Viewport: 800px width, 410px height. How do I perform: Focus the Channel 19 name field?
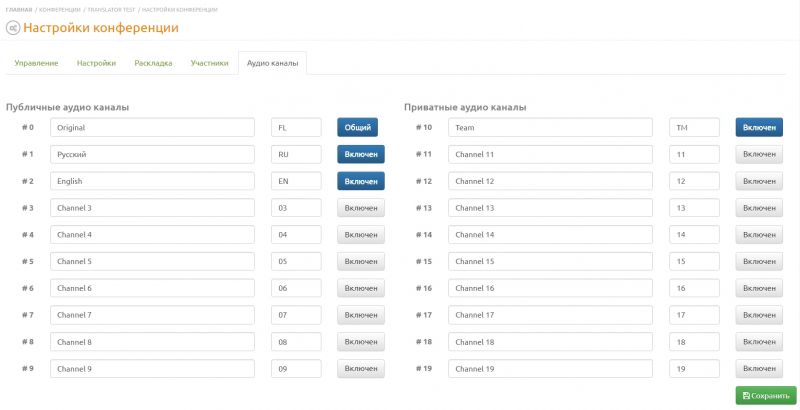click(551, 369)
